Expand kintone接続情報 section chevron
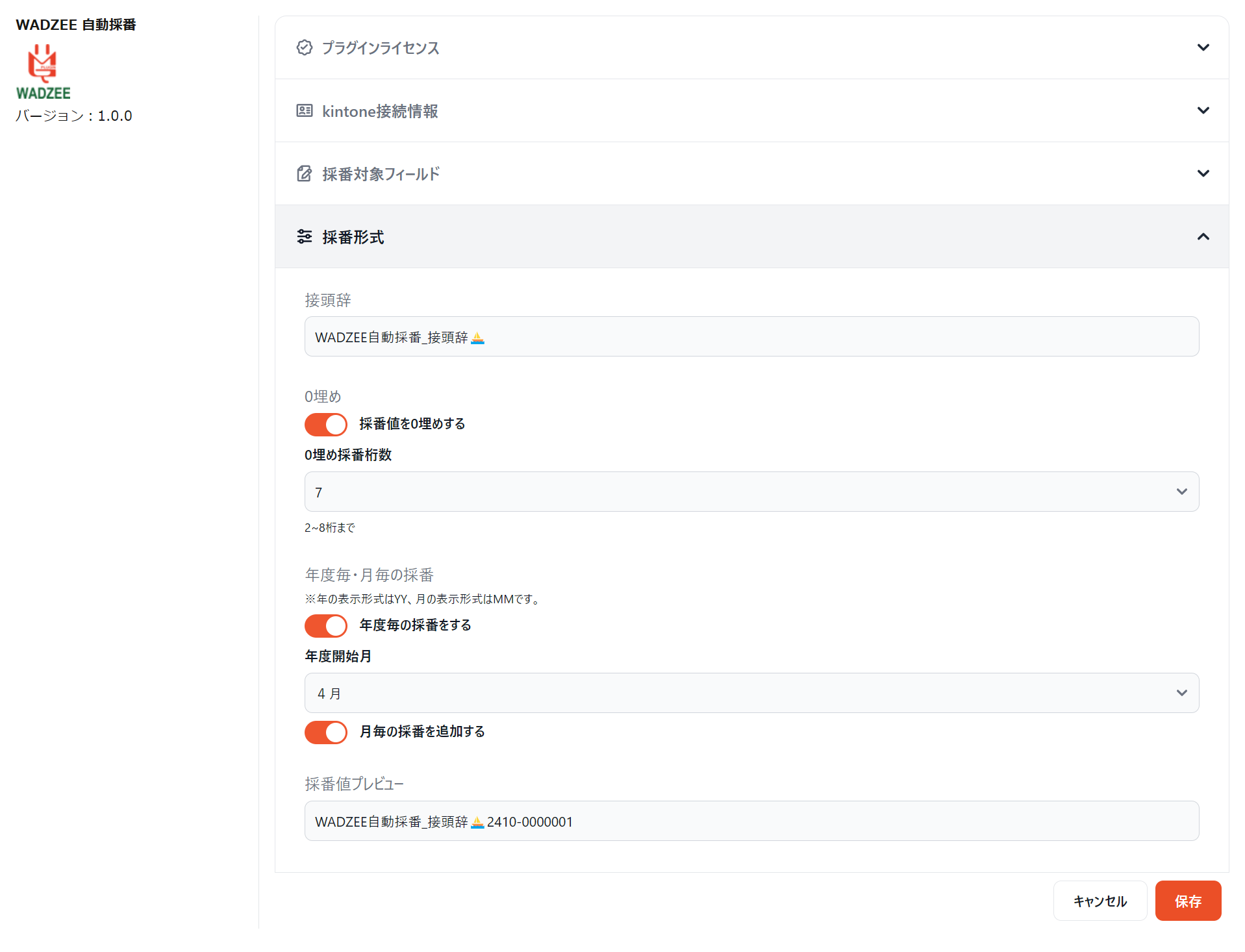1245x952 pixels. (1203, 110)
